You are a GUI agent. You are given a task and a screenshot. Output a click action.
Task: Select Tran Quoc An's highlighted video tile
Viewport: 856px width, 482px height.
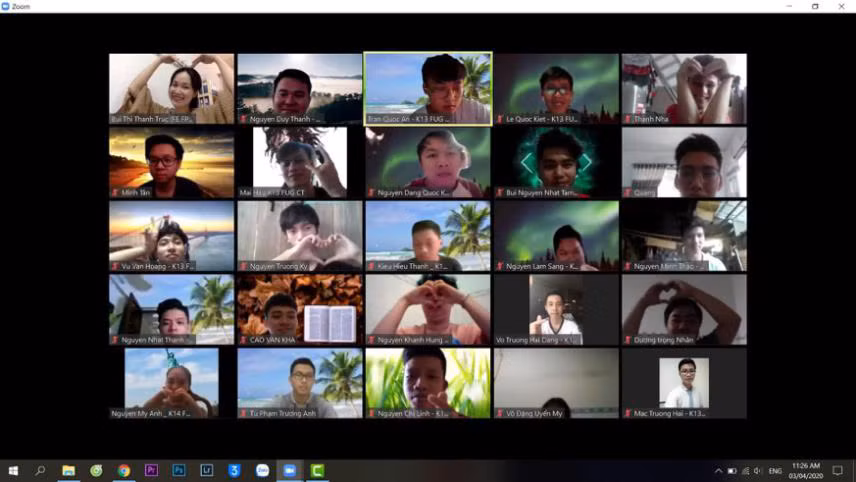coord(428,88)
